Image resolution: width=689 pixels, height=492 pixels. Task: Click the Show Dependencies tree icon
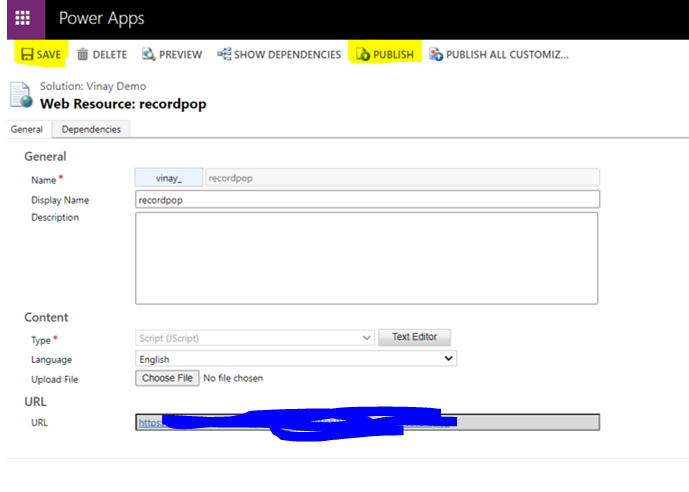click(224, 54)
